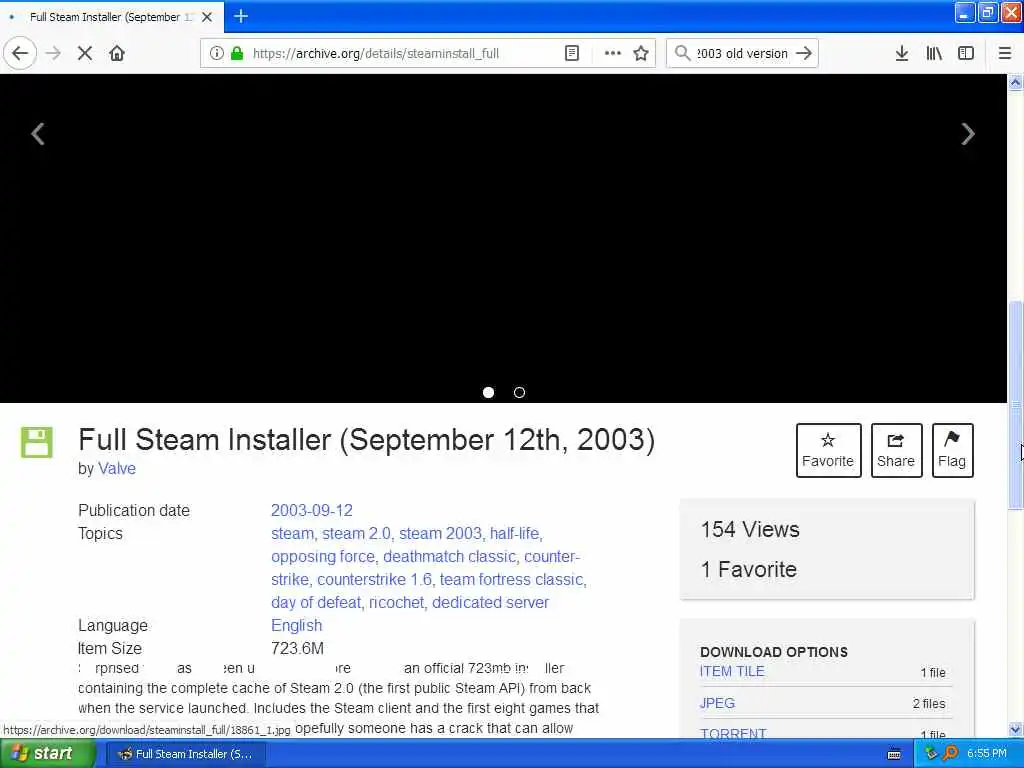Image resolution: width=1024 pixels, height=768 pixels.
Task: Open the English language link
Action: [296, 625]
